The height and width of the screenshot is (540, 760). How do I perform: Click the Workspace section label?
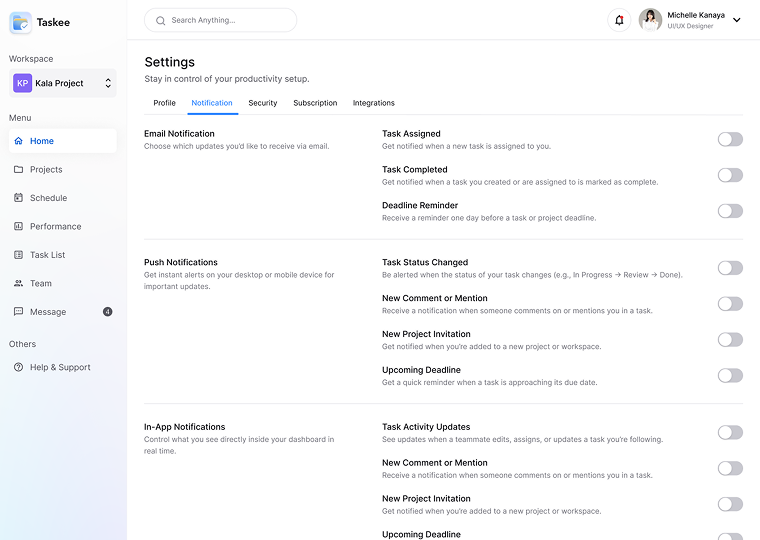tap(31, 59)
